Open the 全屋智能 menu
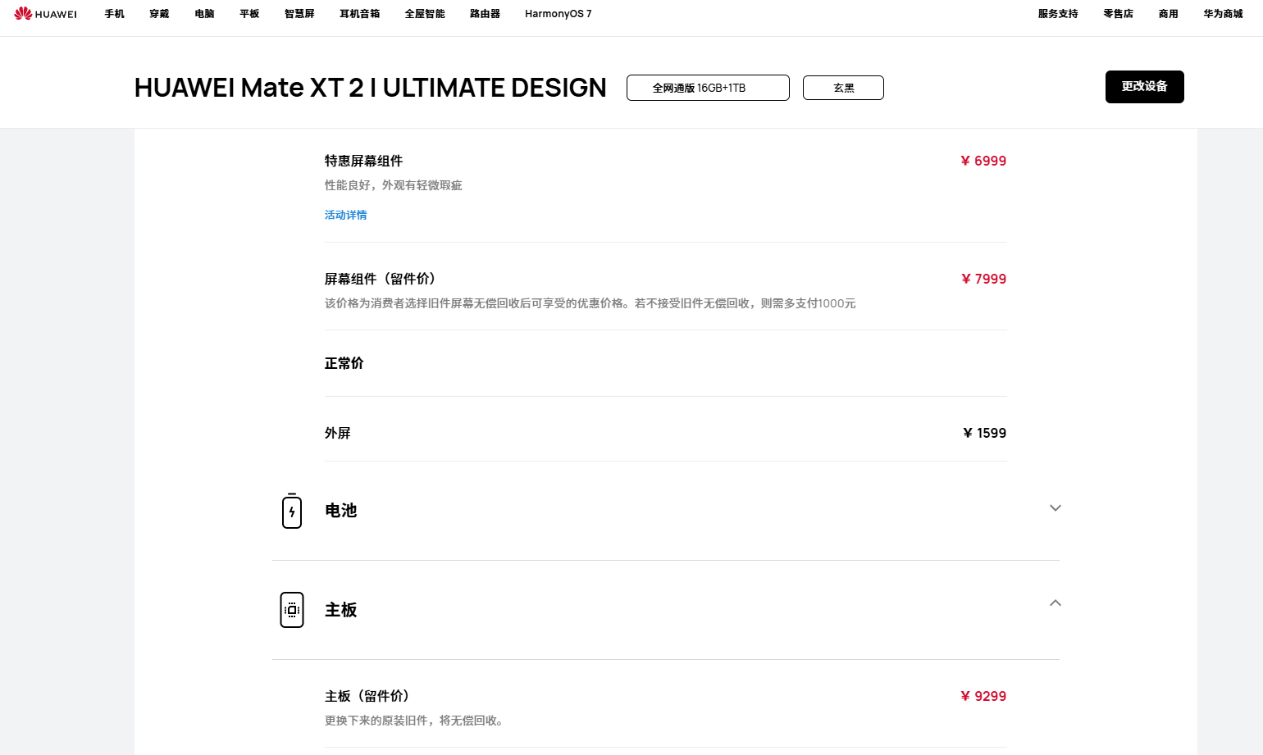1263x755 pixels. [425, 14]
